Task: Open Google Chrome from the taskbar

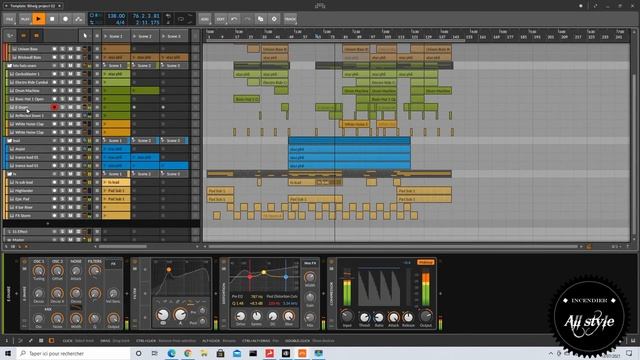Action: pyautogui.click(x=188, y=353)
